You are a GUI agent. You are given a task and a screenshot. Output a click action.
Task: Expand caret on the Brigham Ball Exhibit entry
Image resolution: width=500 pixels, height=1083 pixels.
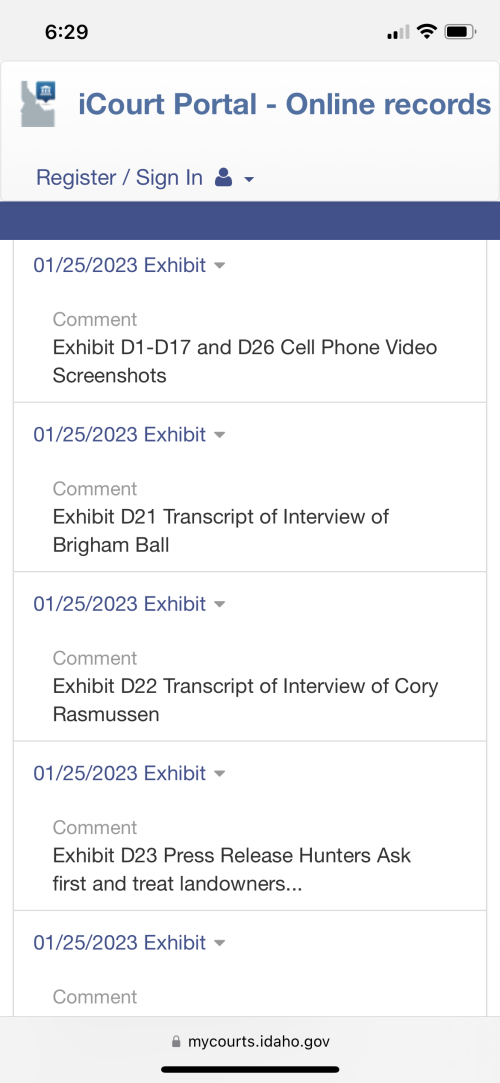(x=220, y=435)
